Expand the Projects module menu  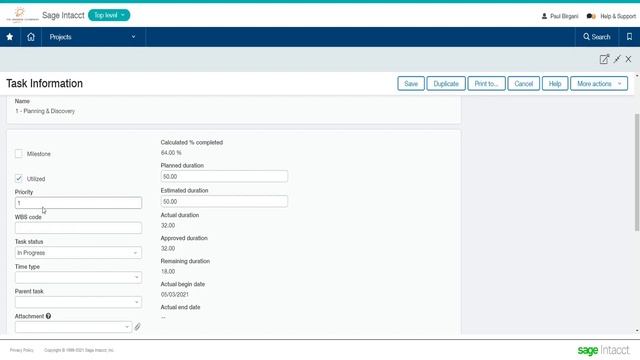click(x=93, y=37)
